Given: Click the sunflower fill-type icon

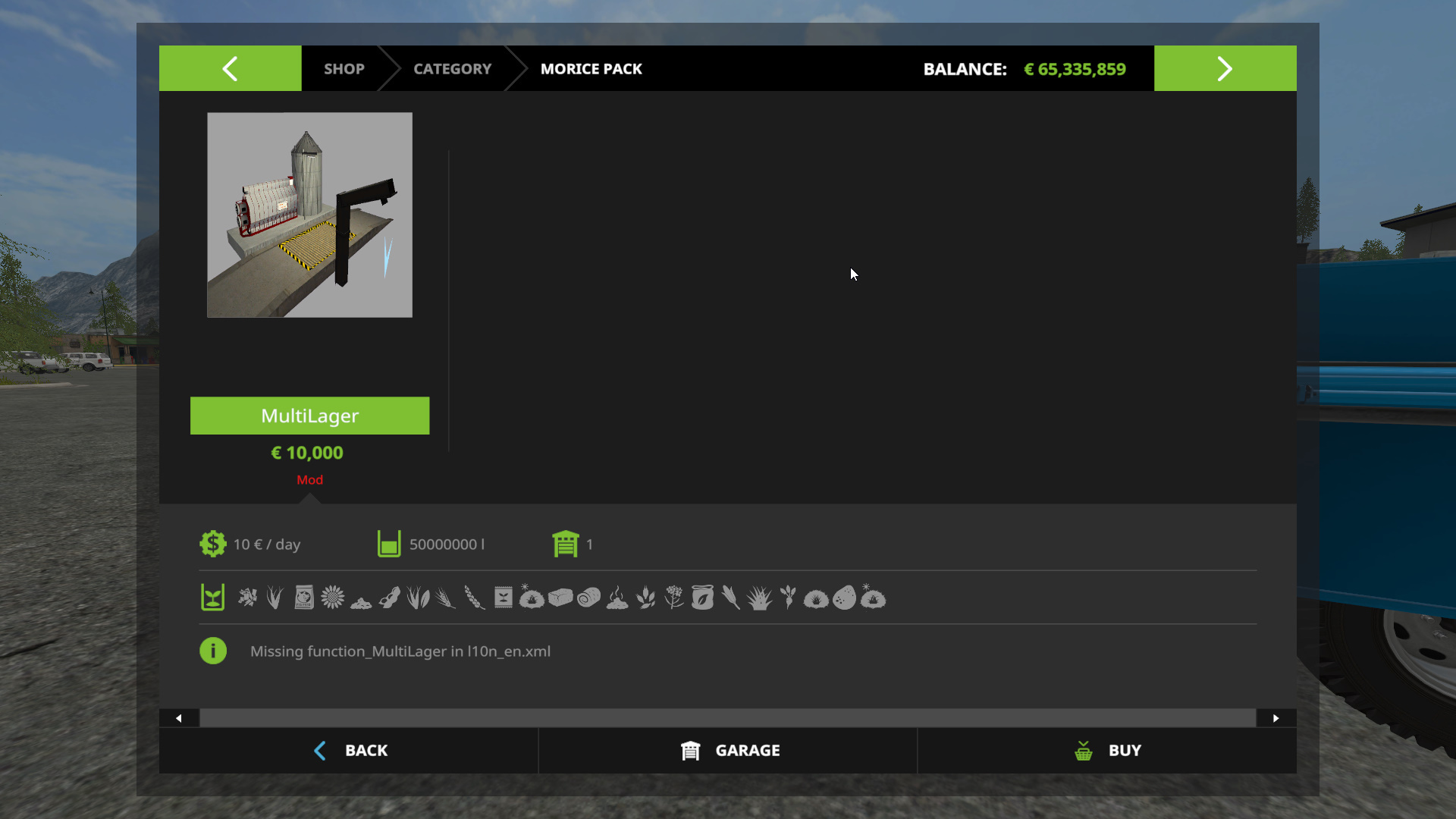Looking at the screenshot, I should (332, 598).
